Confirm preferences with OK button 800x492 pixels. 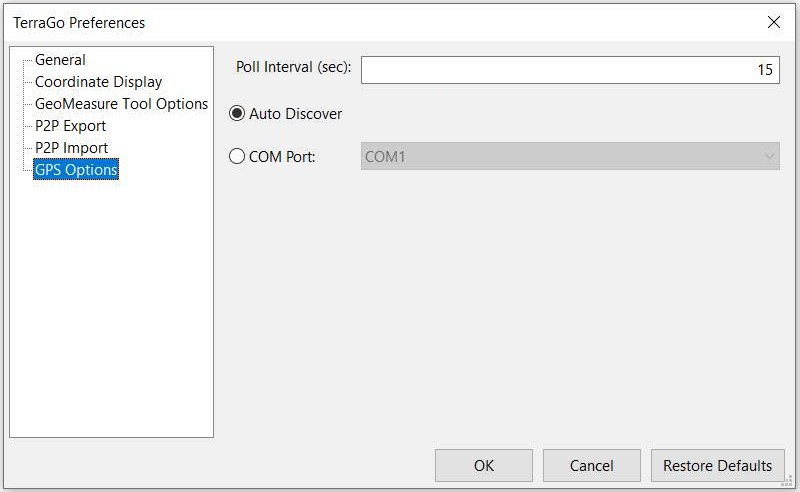pyautogui.click(x=484, y=465)
